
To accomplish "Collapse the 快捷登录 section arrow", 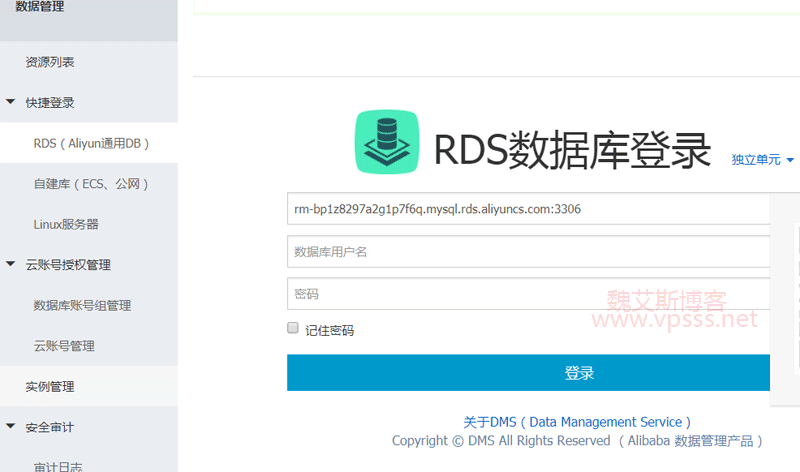I will (11, 102).
